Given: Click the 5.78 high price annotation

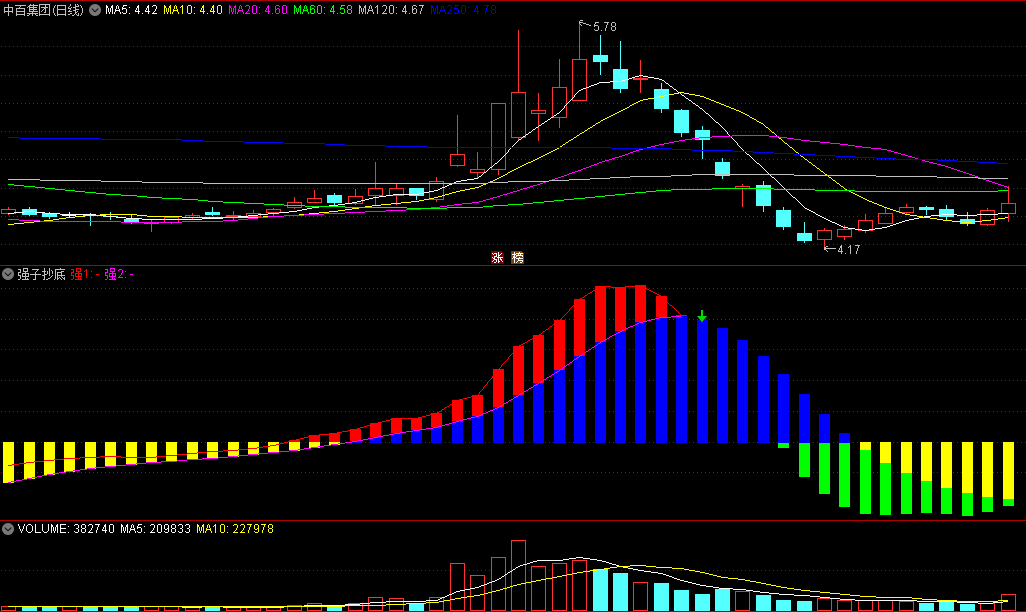Looking at the screenshot, I should click(605, 27).
